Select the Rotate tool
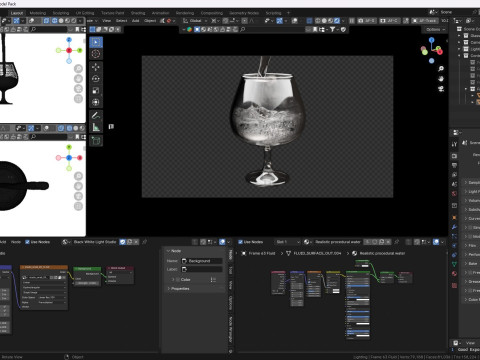The width and height of the screenshot is (480, 360). 96,79
